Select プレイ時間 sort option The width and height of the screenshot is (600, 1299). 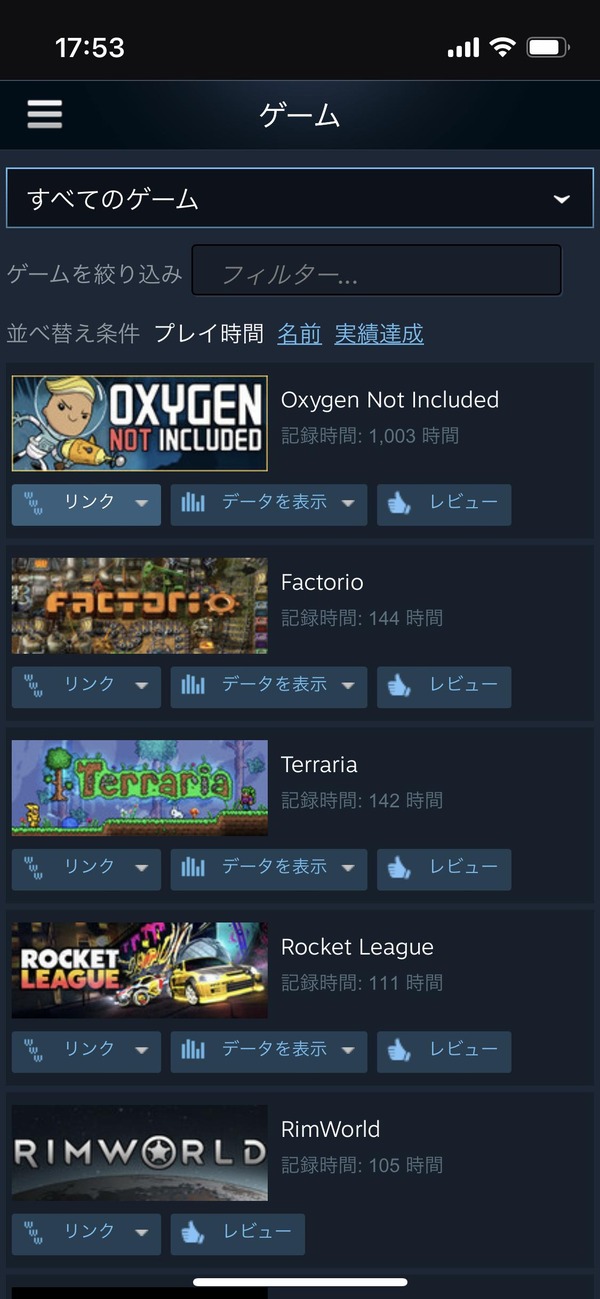[x=209, y=334]
